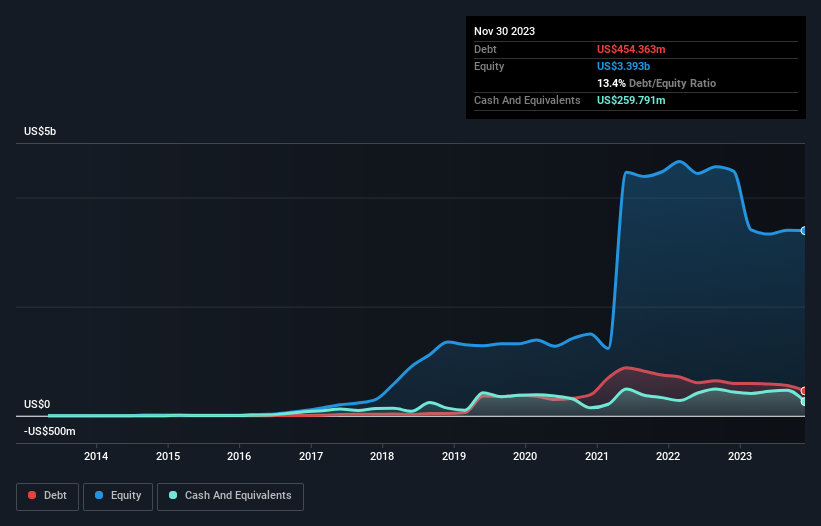Click the blue Equity end-point marker
The height and width of the screenshot is (526, 821).
(804, 231)
